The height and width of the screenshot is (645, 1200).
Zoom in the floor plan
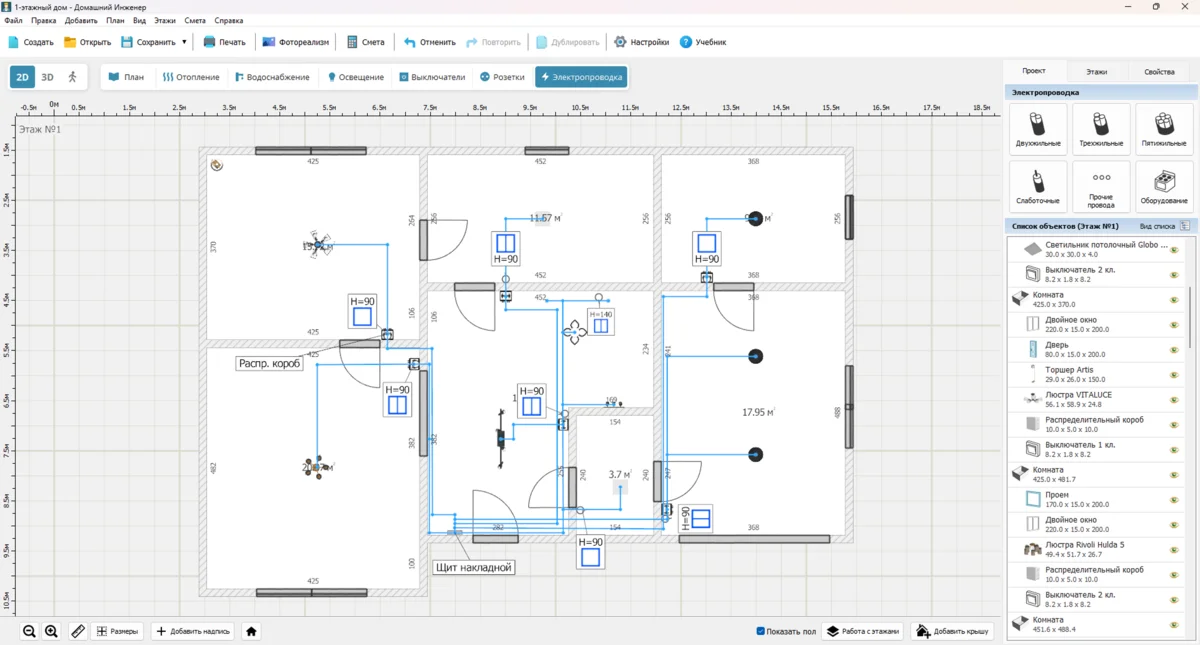point(51,631)
